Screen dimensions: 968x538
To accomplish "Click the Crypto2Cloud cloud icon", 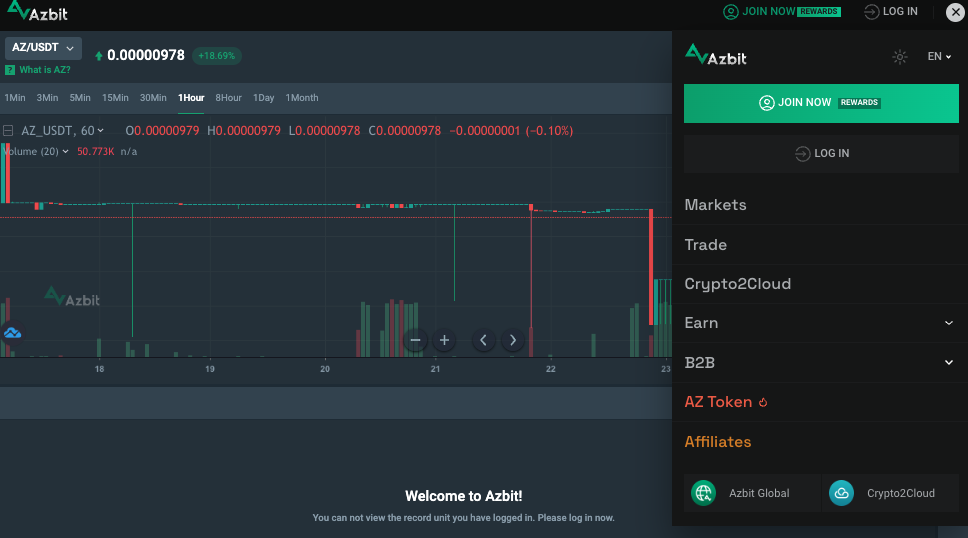I will (x=841, y=493).
